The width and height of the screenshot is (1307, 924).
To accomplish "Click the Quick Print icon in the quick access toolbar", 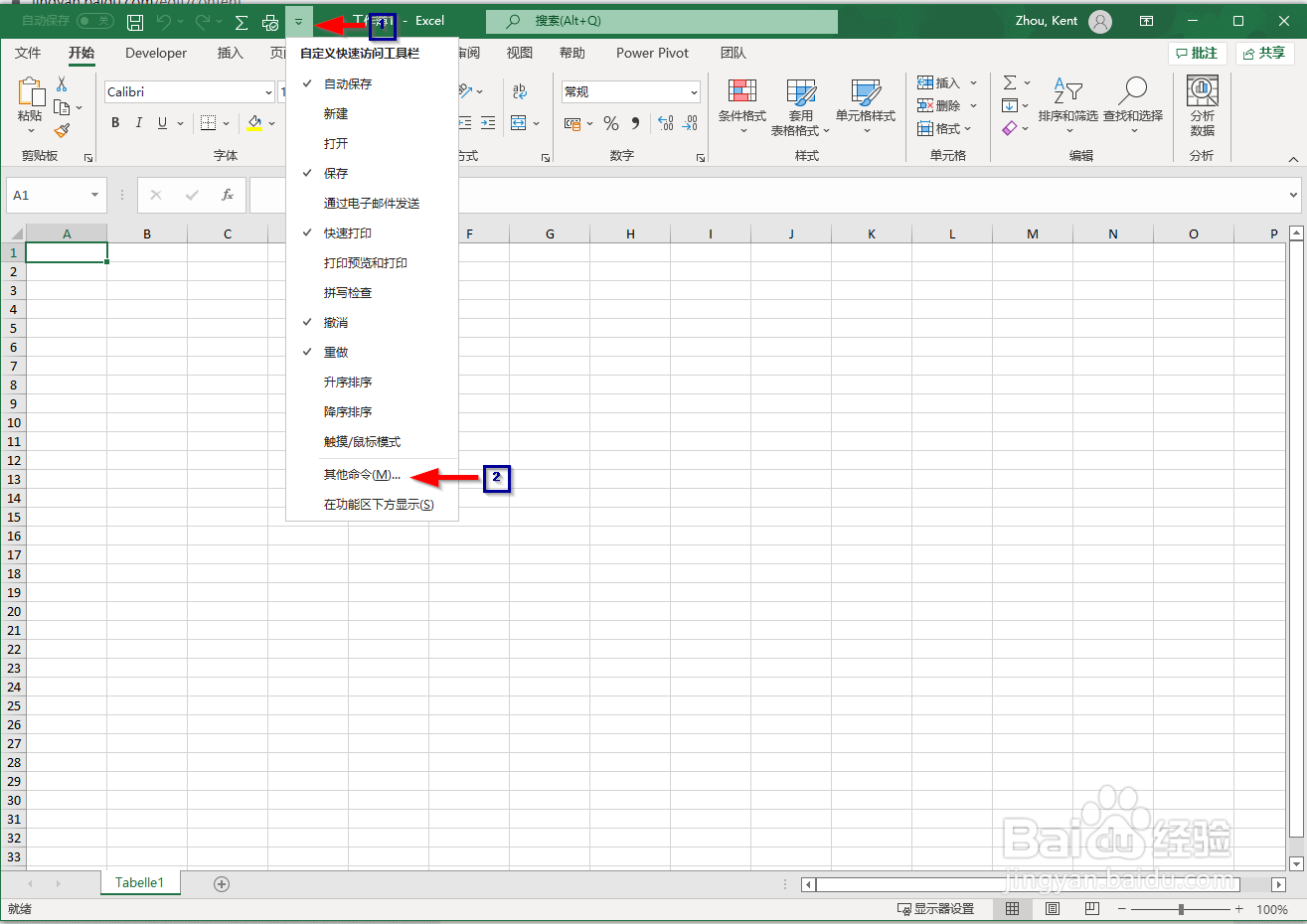I will pyautogui.click(x=269, y=22).
